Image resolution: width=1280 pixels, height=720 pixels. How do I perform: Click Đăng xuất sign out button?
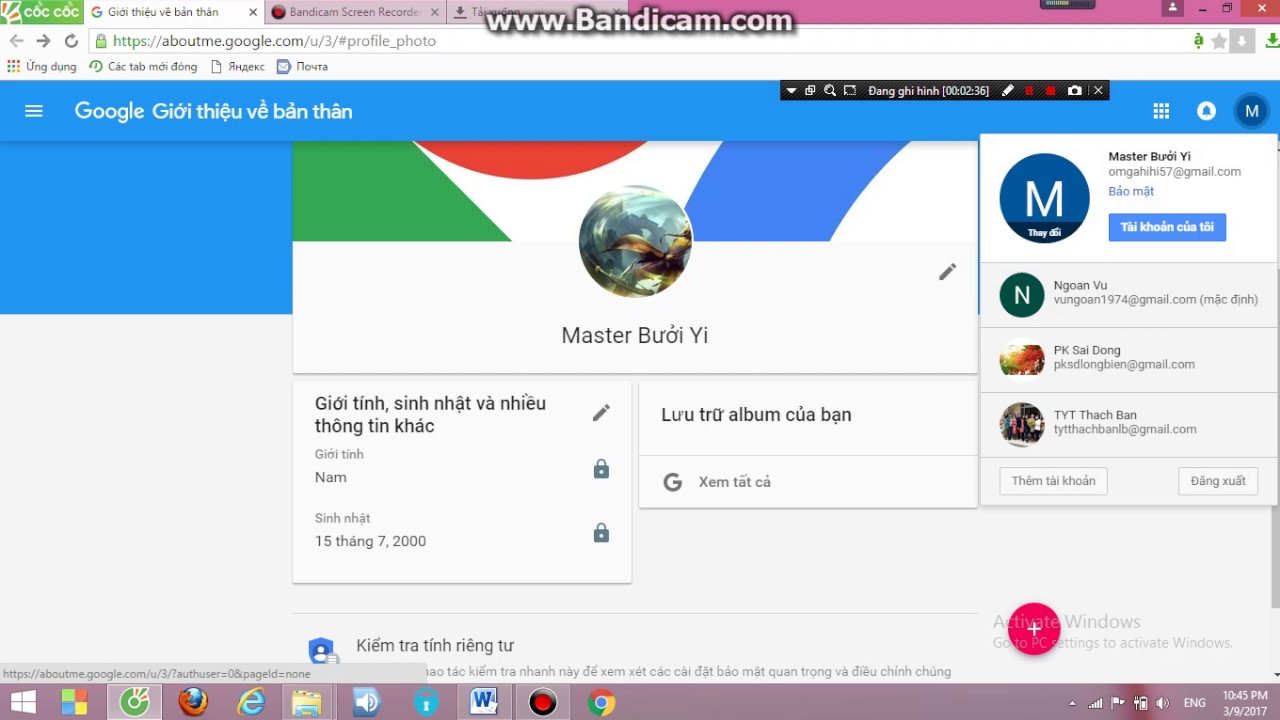(x=1218, y=481)
